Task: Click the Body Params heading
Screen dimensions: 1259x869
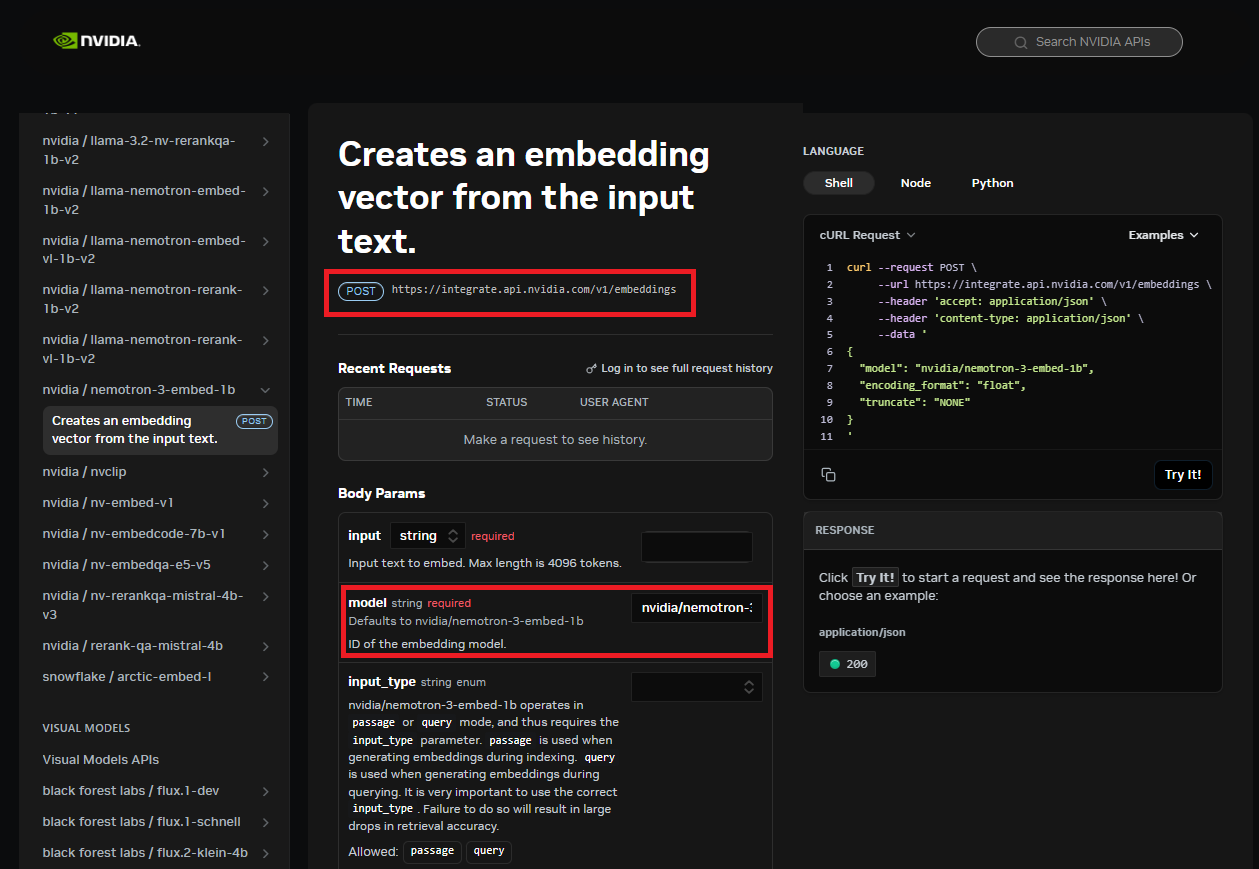Action: [381, 493]
